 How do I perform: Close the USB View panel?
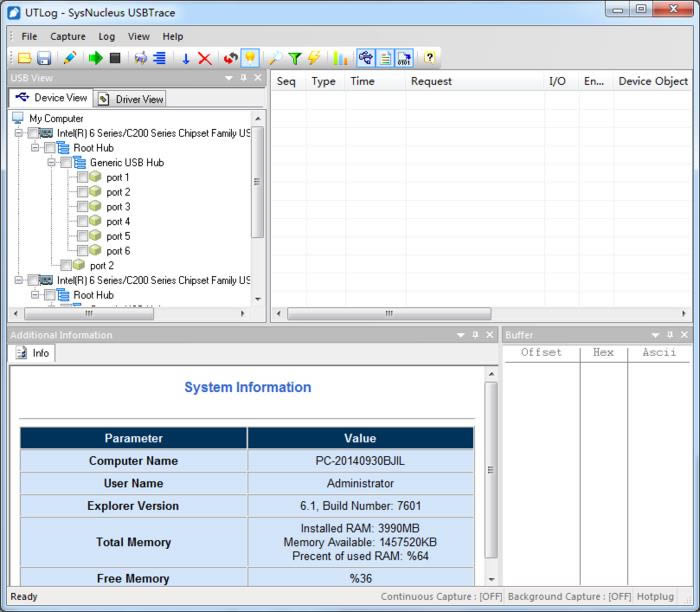coord(258,78)
